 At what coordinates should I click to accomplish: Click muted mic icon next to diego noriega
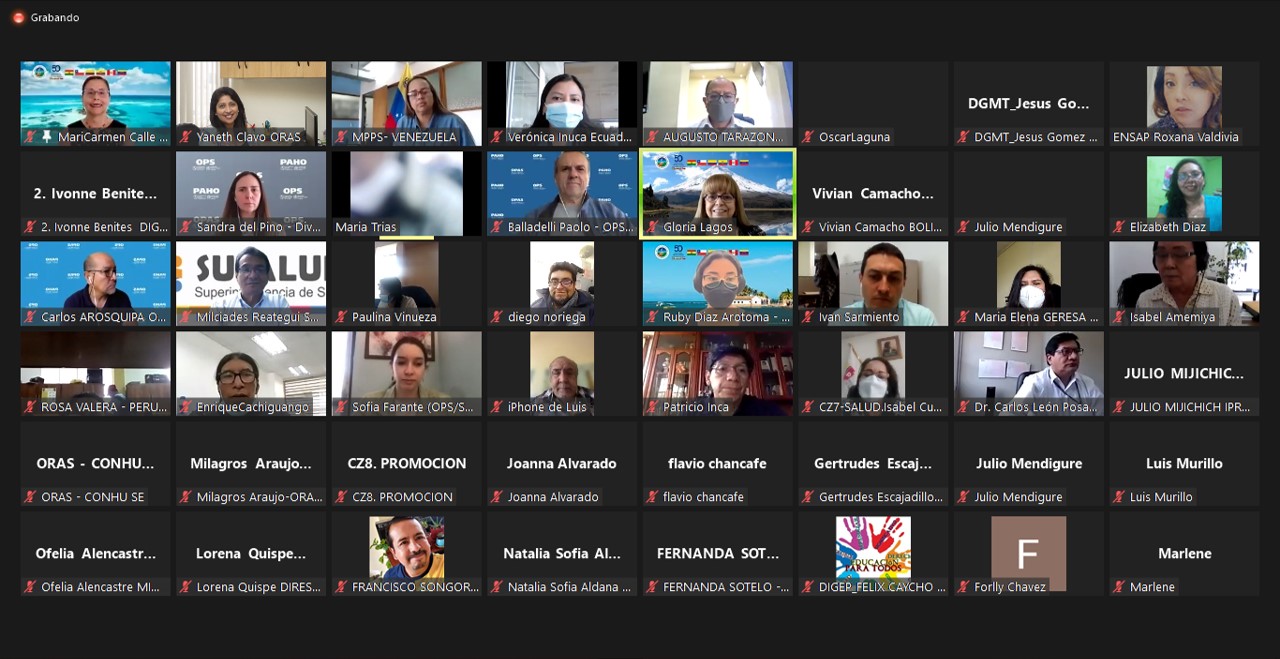(x=496, y=317)
